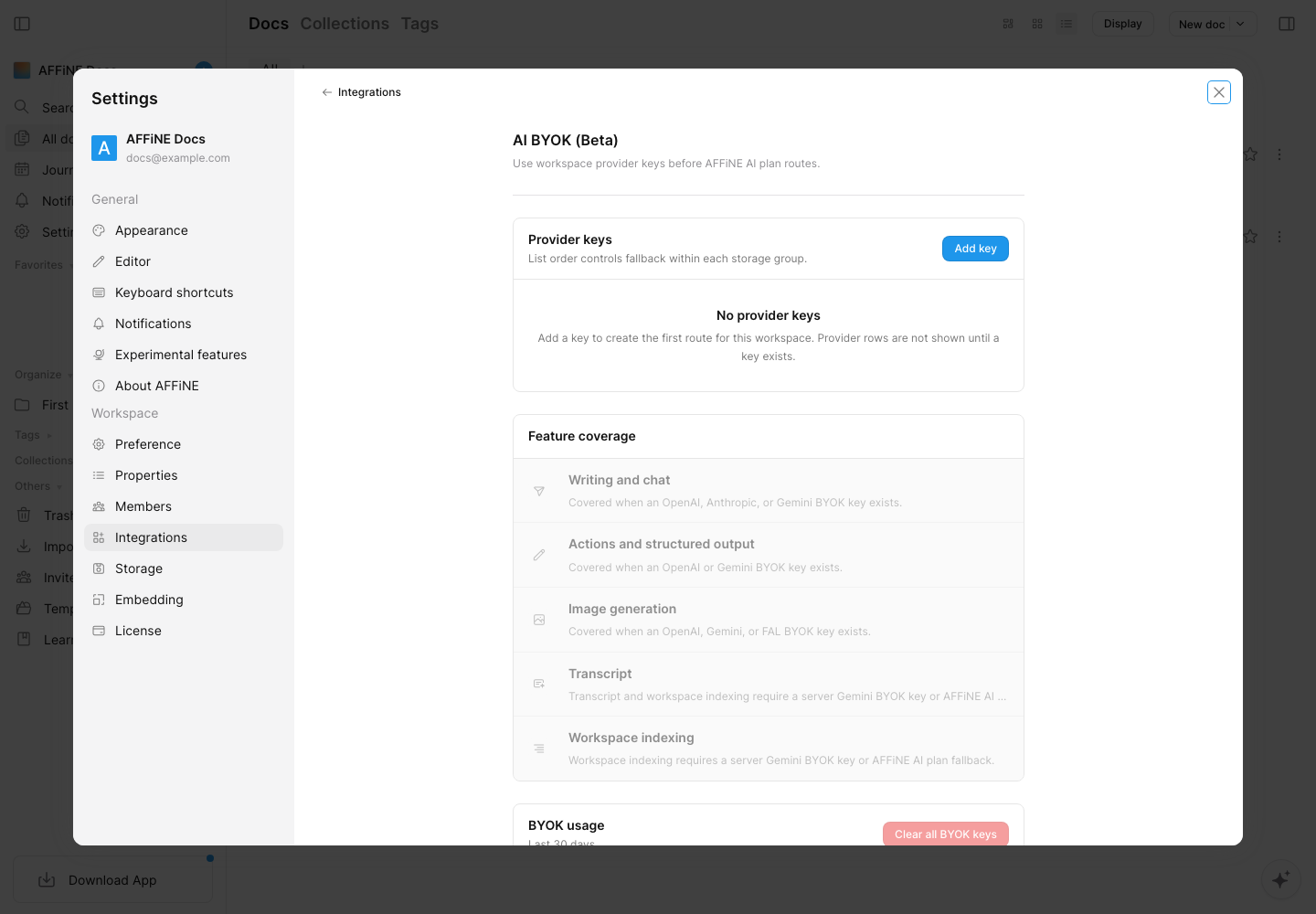Click the Transcript feature row
The width and height of the screenshot is (1316, 914).
coord(769,685)
